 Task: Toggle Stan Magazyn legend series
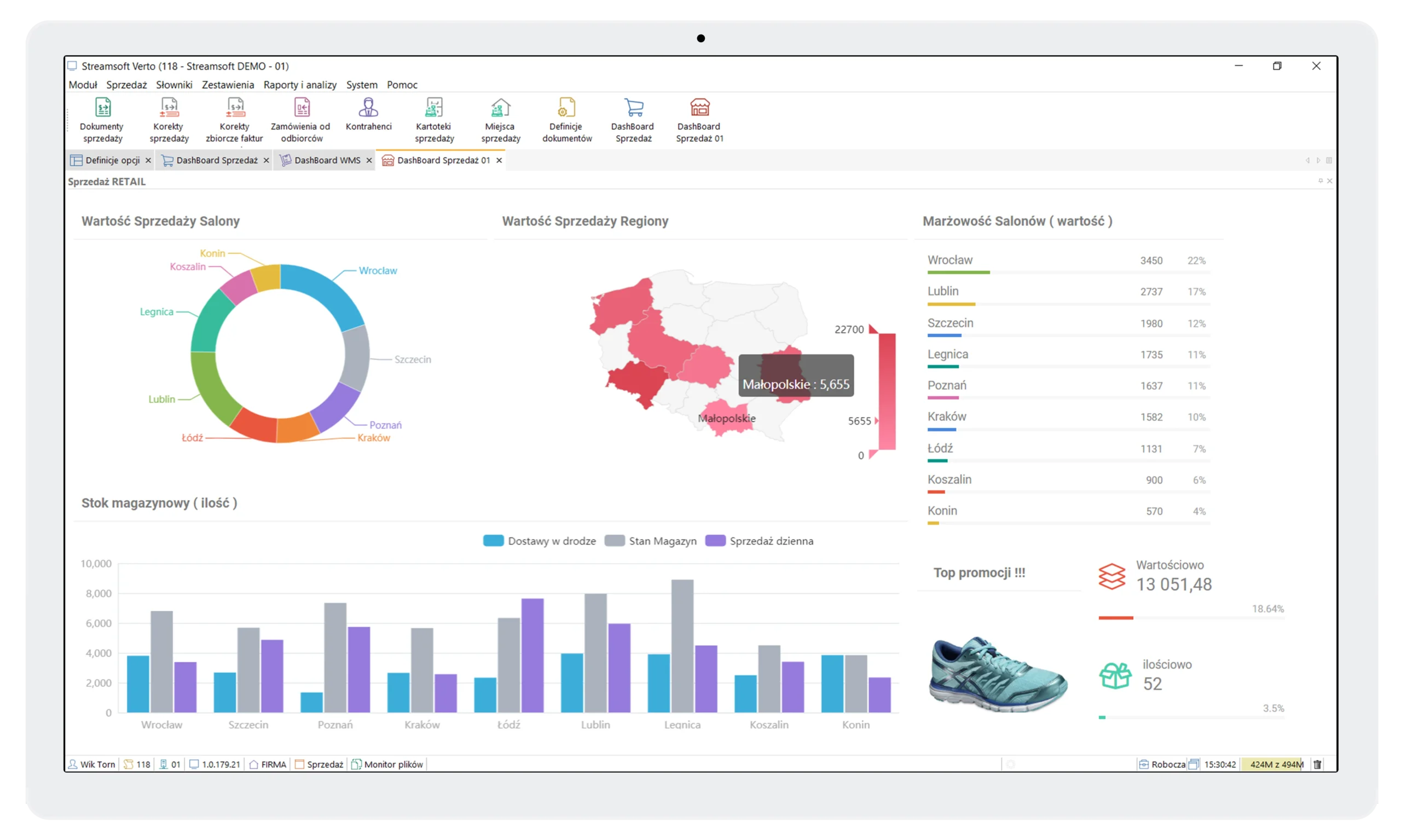click(x=651, y=541)
